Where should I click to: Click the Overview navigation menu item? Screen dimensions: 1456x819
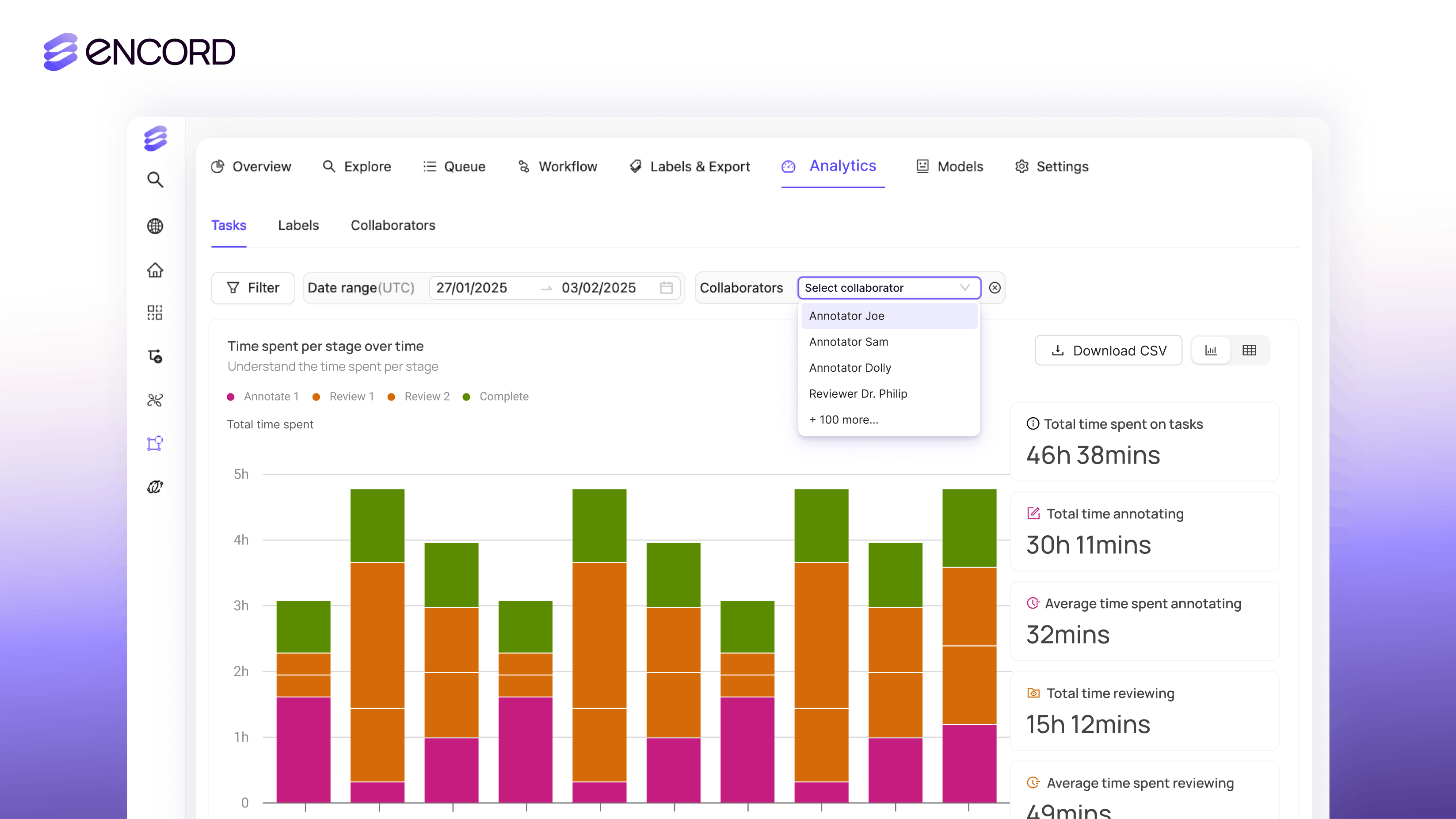pos(251,166)
